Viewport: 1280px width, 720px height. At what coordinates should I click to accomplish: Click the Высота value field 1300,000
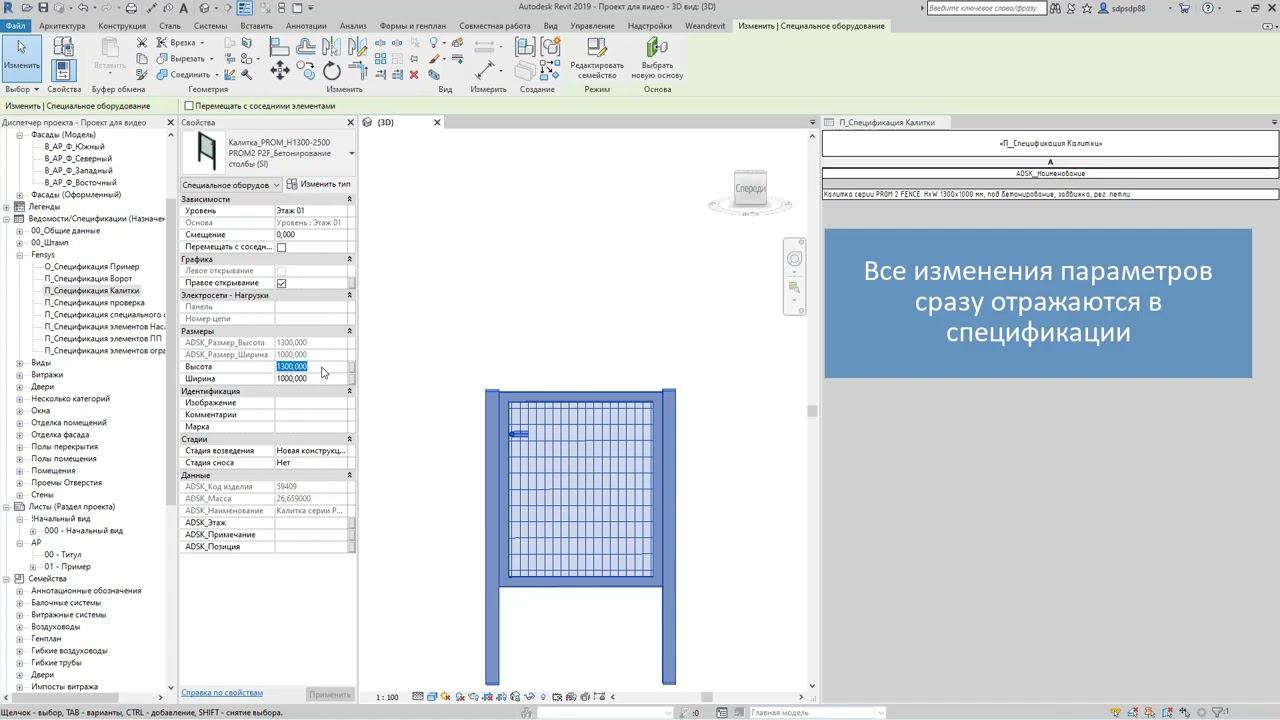[x=311, y=367]
